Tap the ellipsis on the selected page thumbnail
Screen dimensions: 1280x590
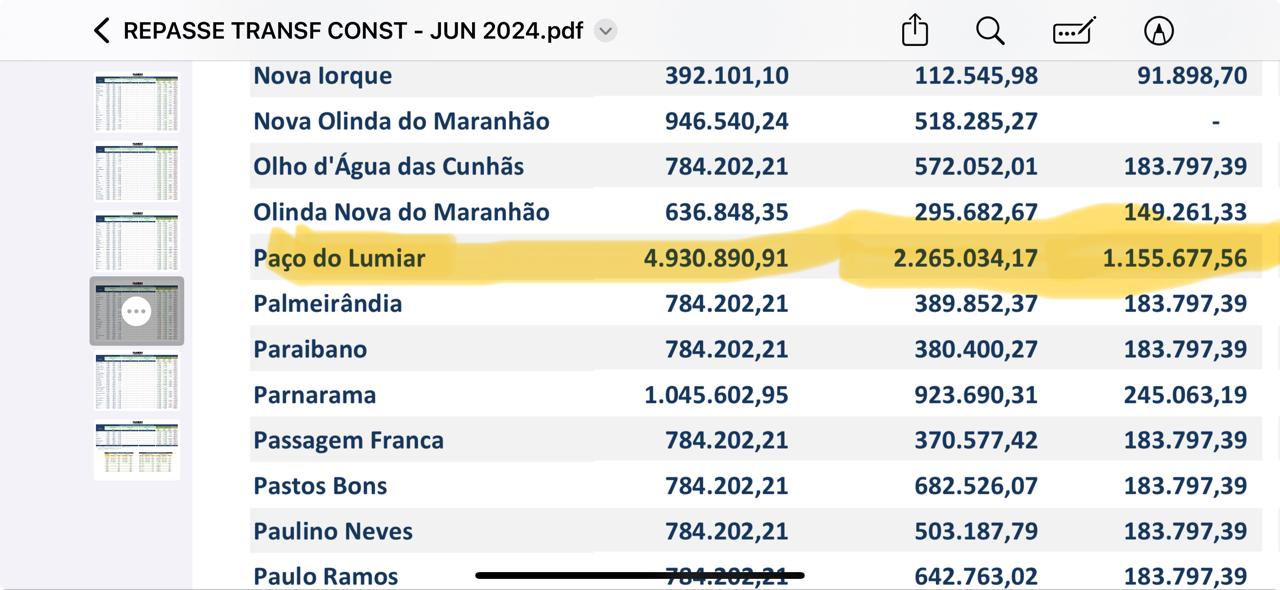tap(136, 312)
